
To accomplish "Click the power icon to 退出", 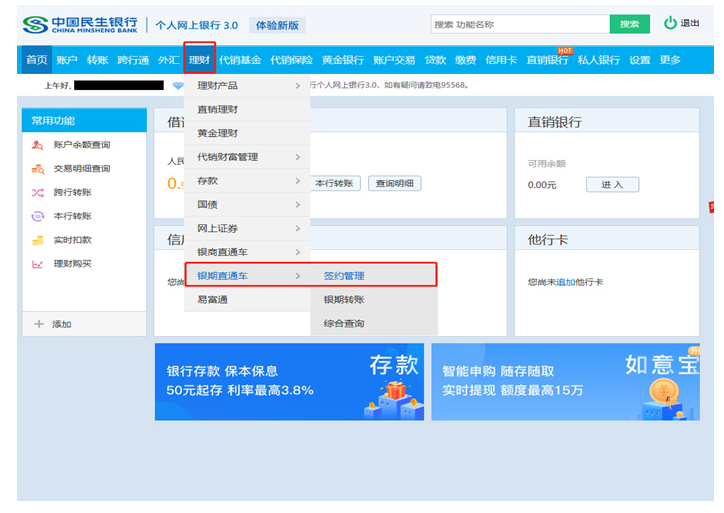I will click(670, 23).
